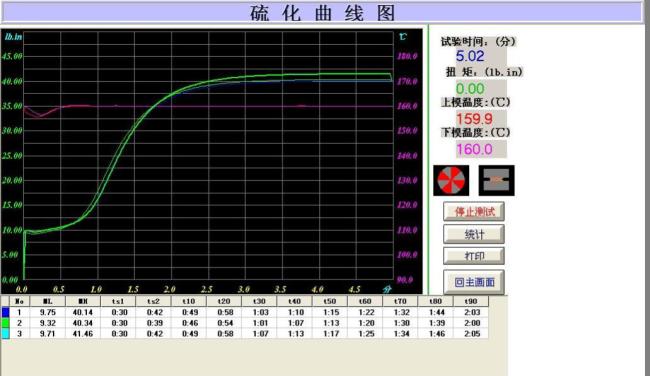This screenshot has height=376, width=650.
Task: Click row 3 t90 value 2:05
Action: click(471, 334)
